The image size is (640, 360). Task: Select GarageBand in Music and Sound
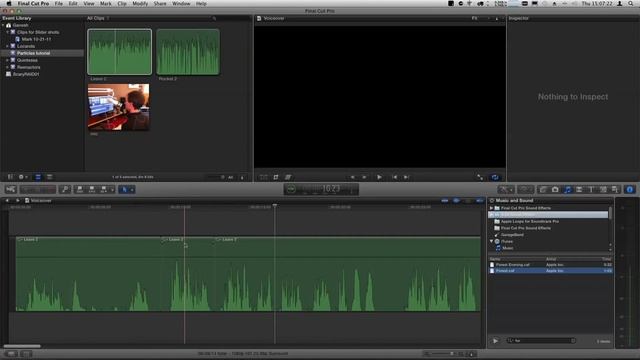click(512, 235)
